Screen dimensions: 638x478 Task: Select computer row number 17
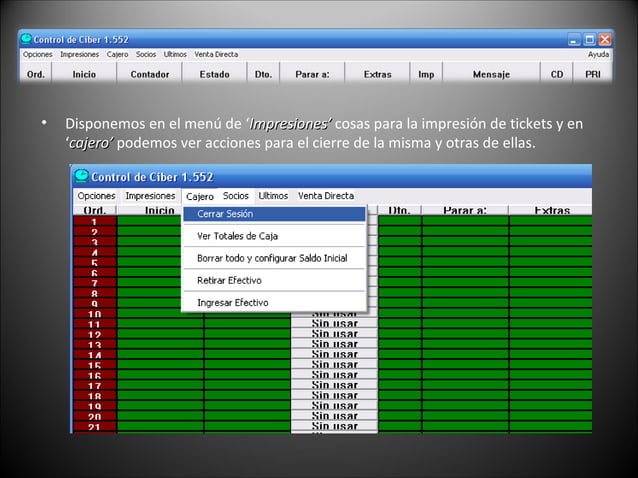[94, 385]
